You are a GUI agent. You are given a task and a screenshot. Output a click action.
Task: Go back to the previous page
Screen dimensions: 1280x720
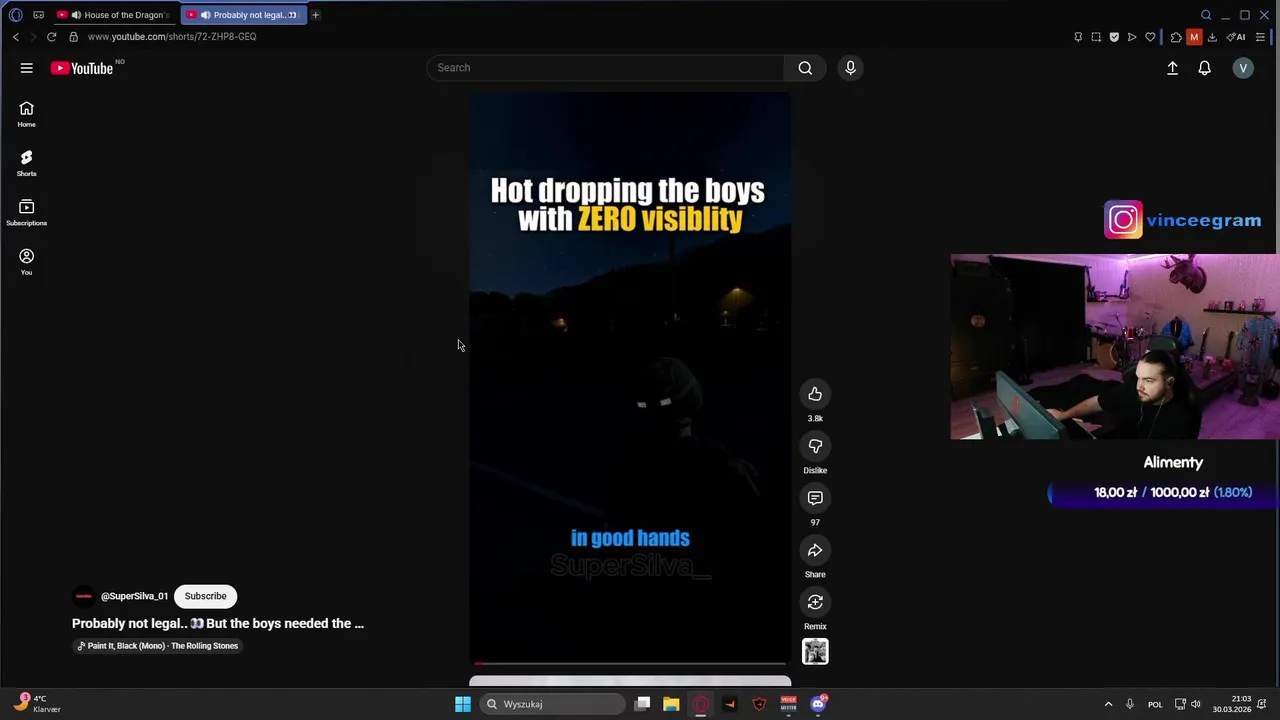(x=15, y=37)
